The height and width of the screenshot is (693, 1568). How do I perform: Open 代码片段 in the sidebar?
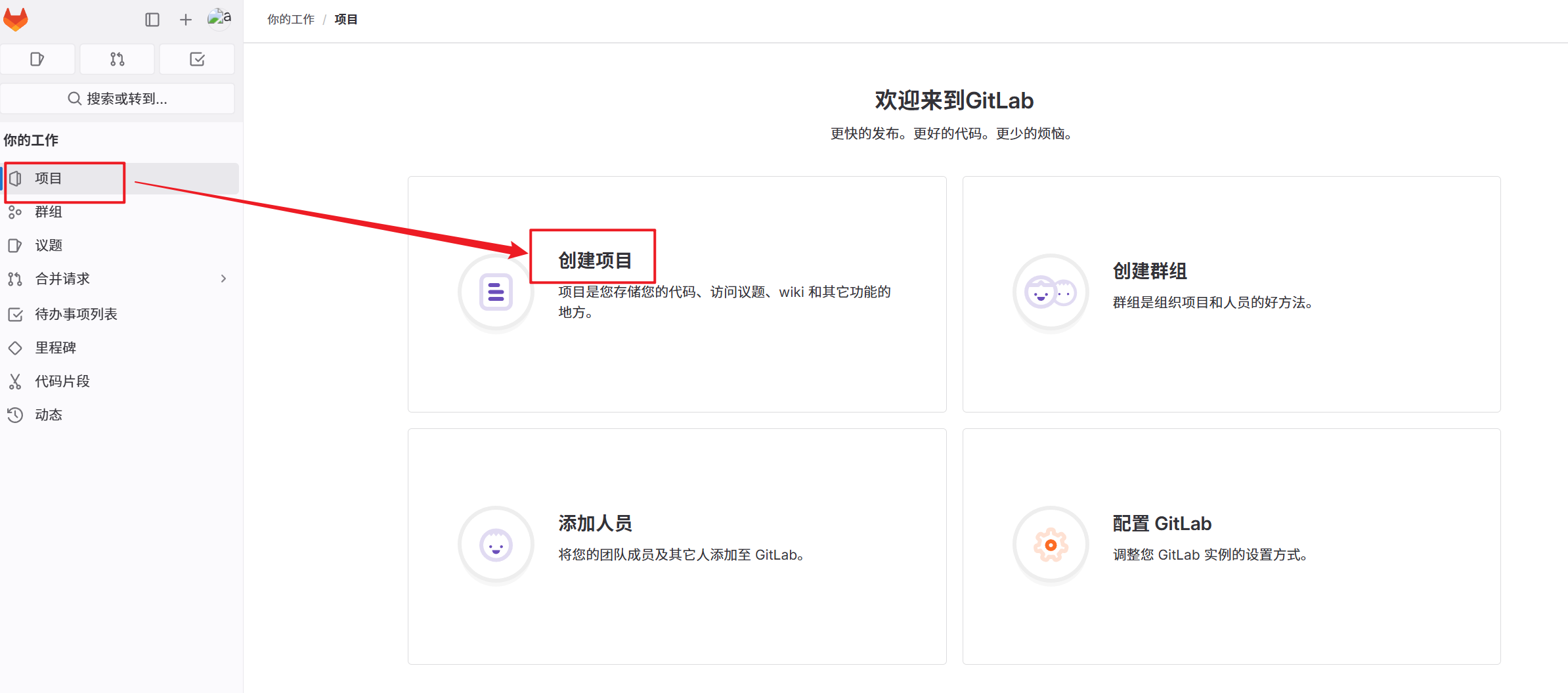(x=120, y=381)
